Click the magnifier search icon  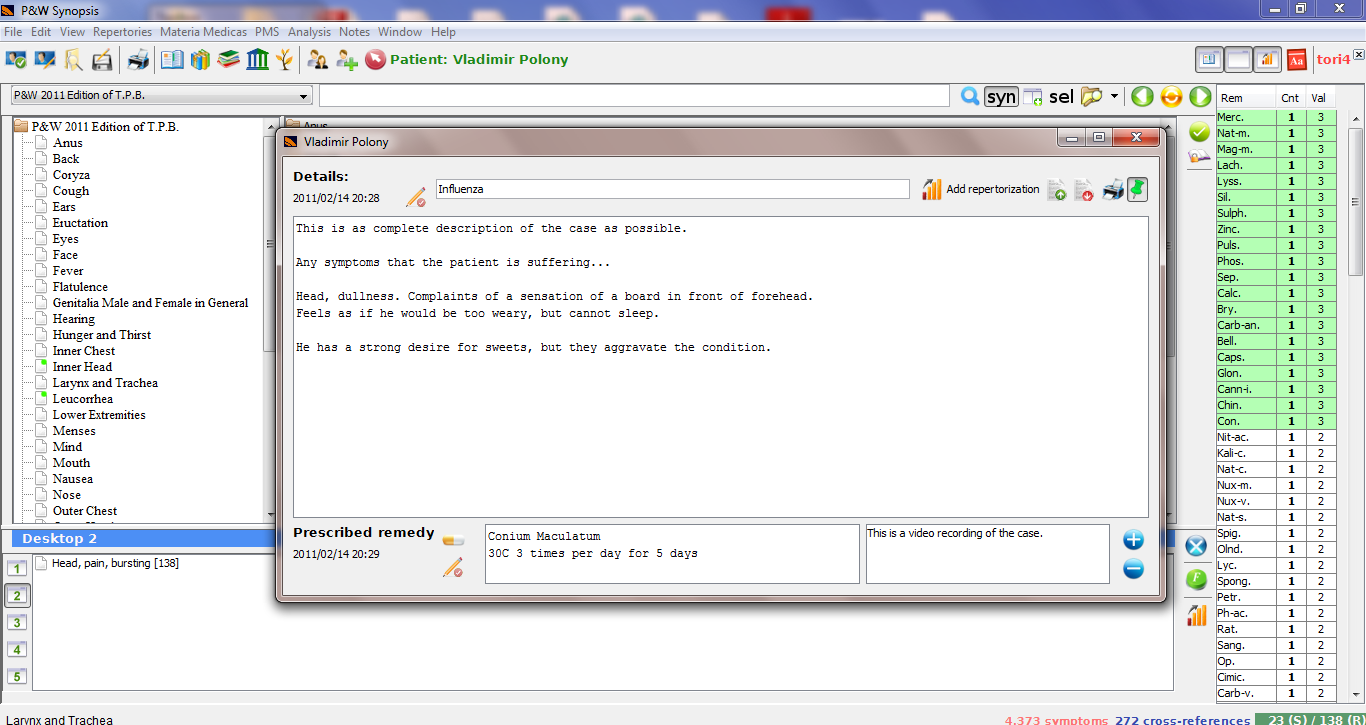[x=969, y=97]
